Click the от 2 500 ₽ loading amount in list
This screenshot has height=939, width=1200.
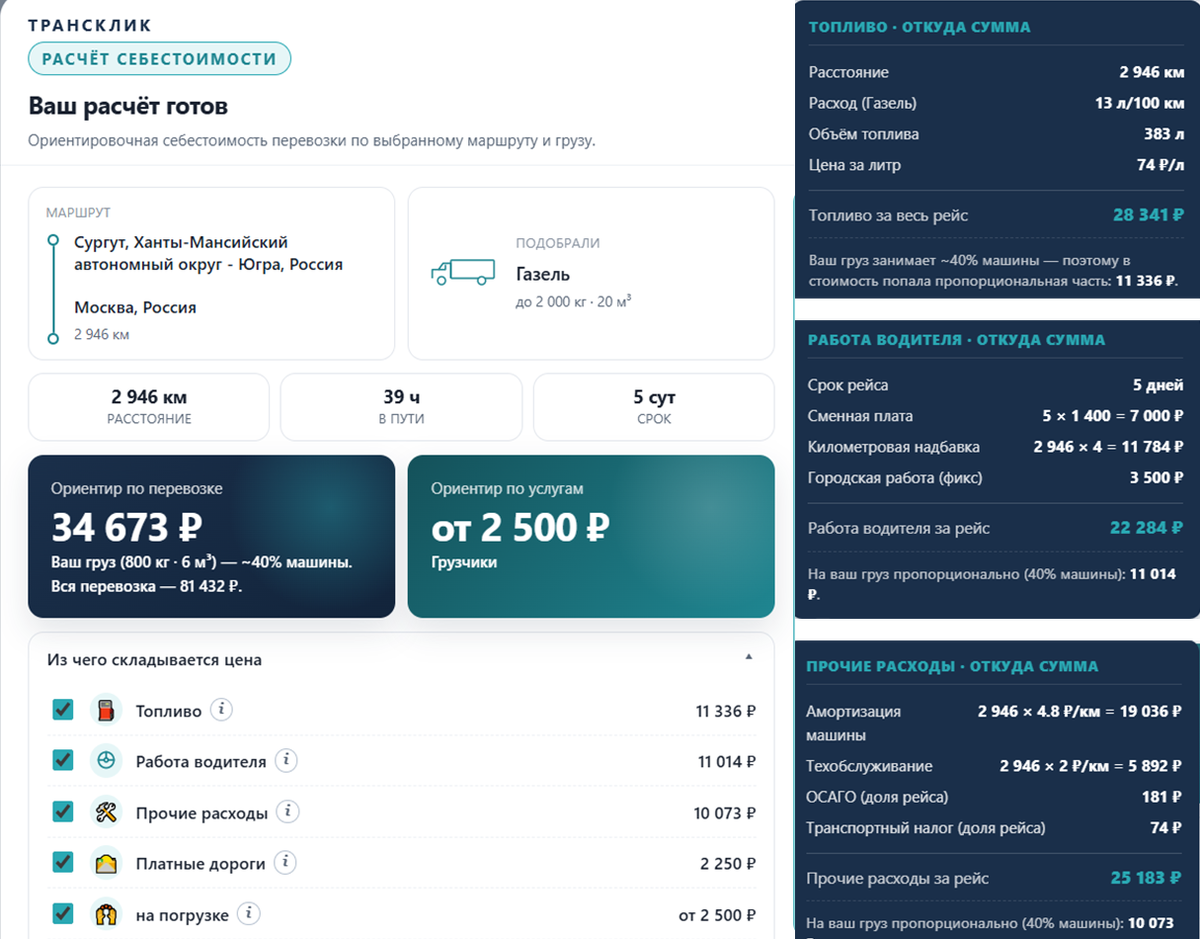pos(717,915)
